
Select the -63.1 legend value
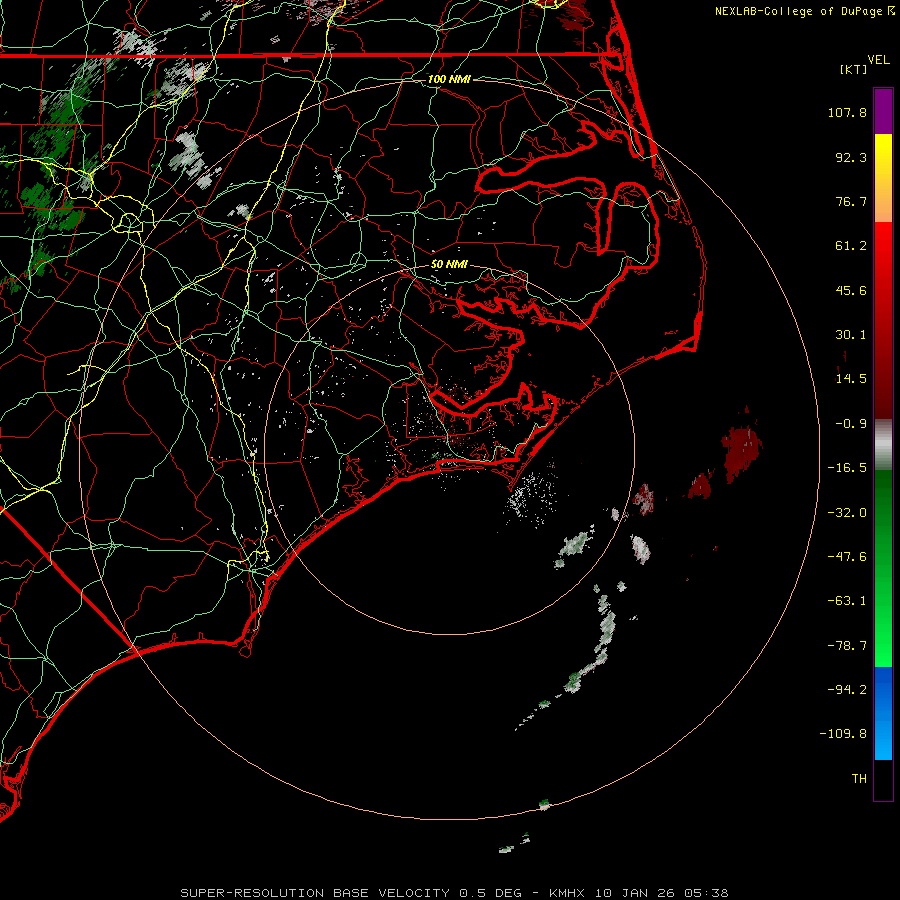[847, 601]
